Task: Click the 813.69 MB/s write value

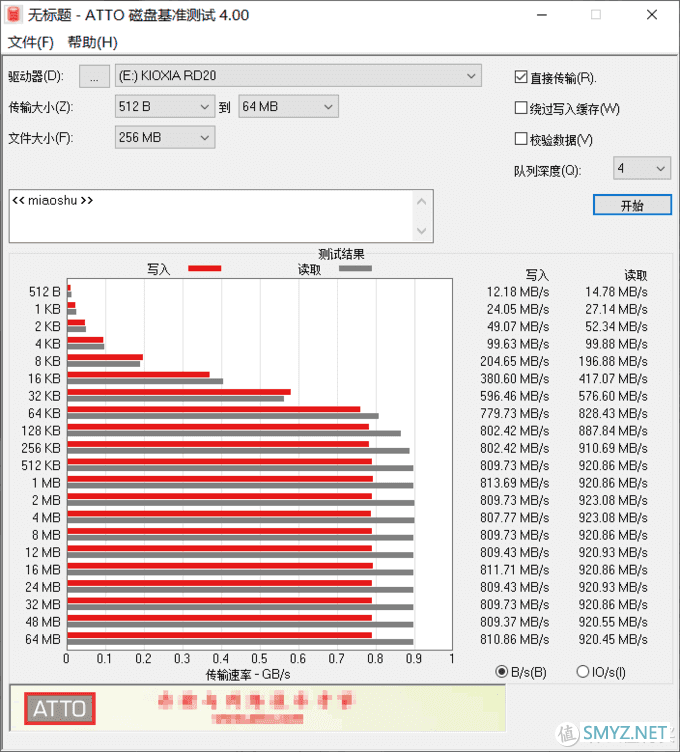Action: coord(515,482)
